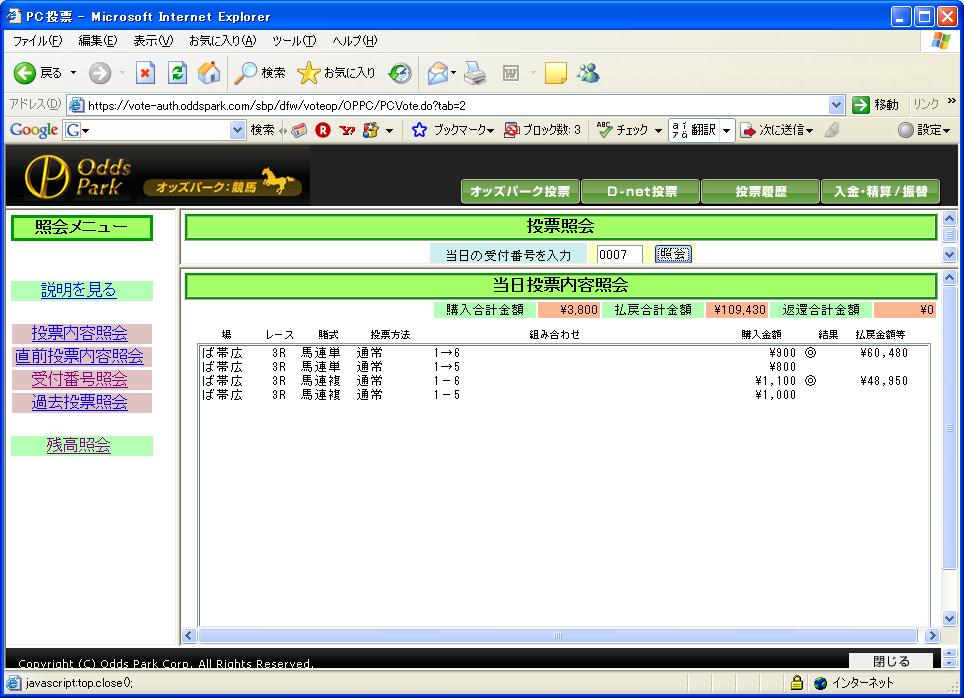Click the Stop loading icon
Viewport: 964px width, 698px height.
coord(145,73)
